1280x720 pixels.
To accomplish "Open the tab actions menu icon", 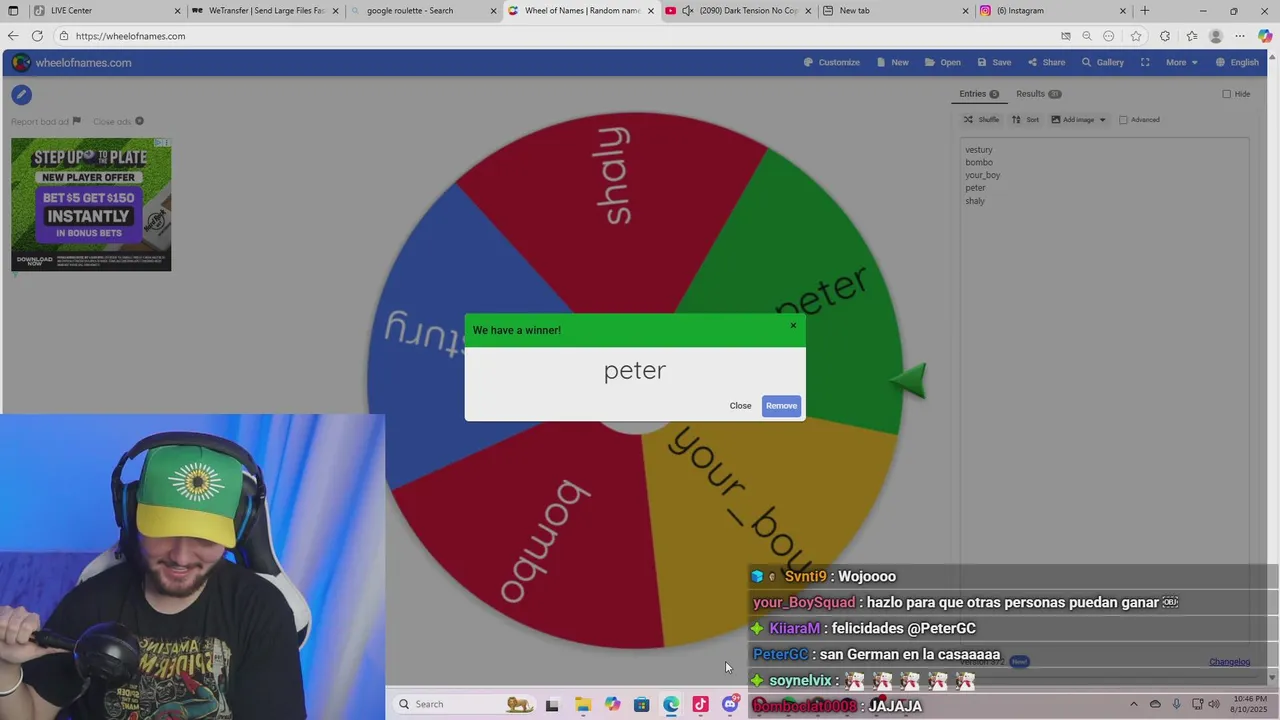I will 13,11.
